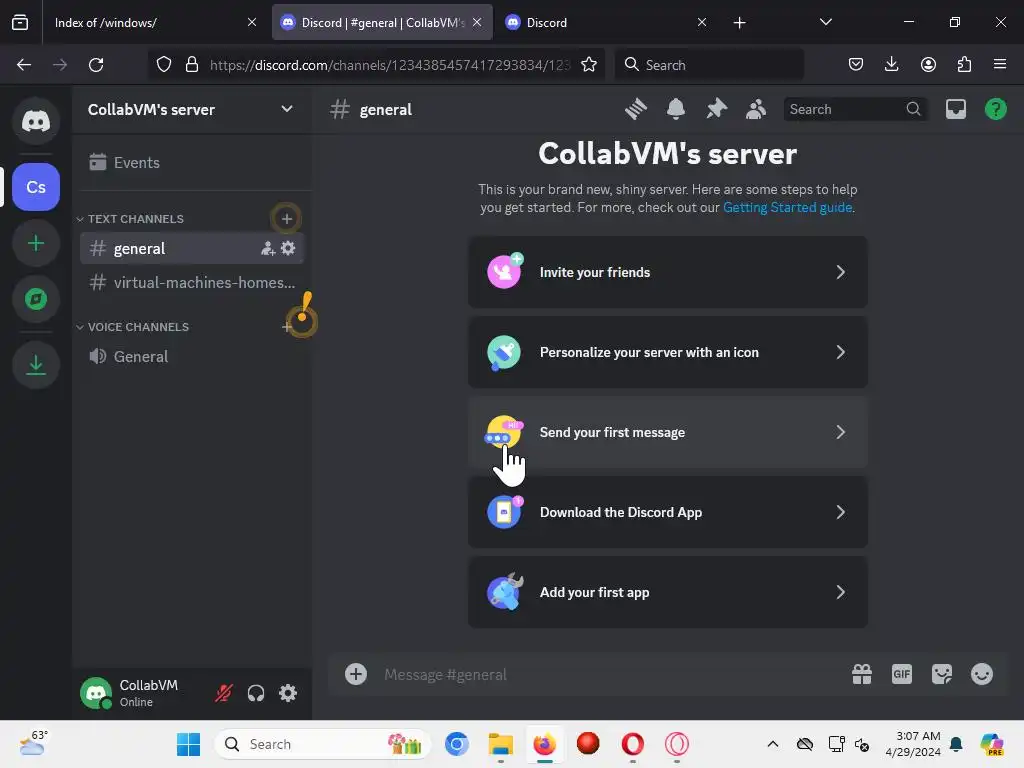
Task: Focus the Message #general input box
Action: (611, 675)
